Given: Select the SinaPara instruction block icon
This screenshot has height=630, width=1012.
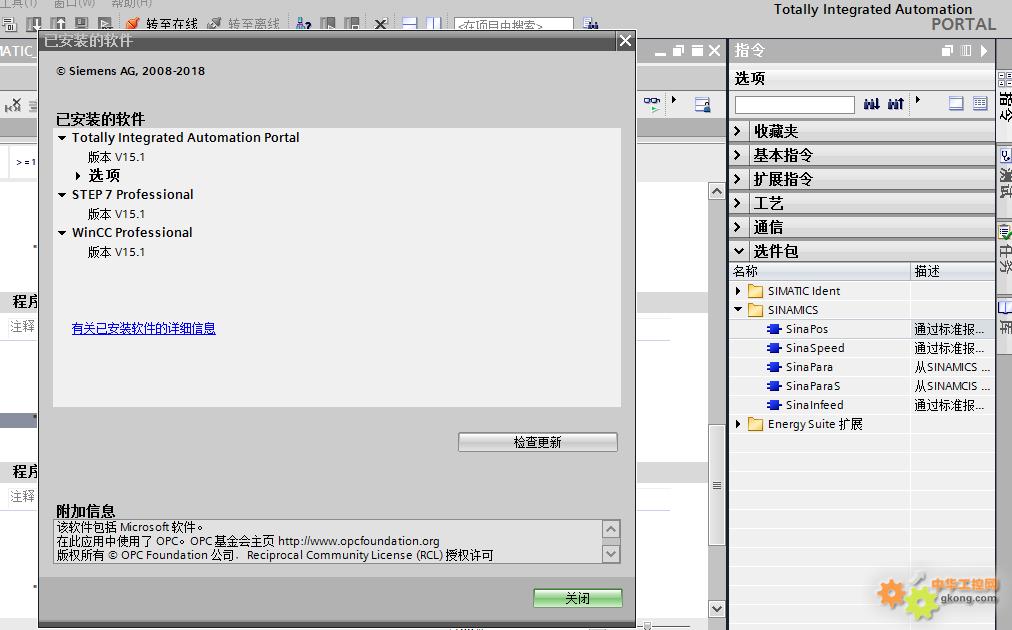Looking at the screenshot, I should [774, 367].
